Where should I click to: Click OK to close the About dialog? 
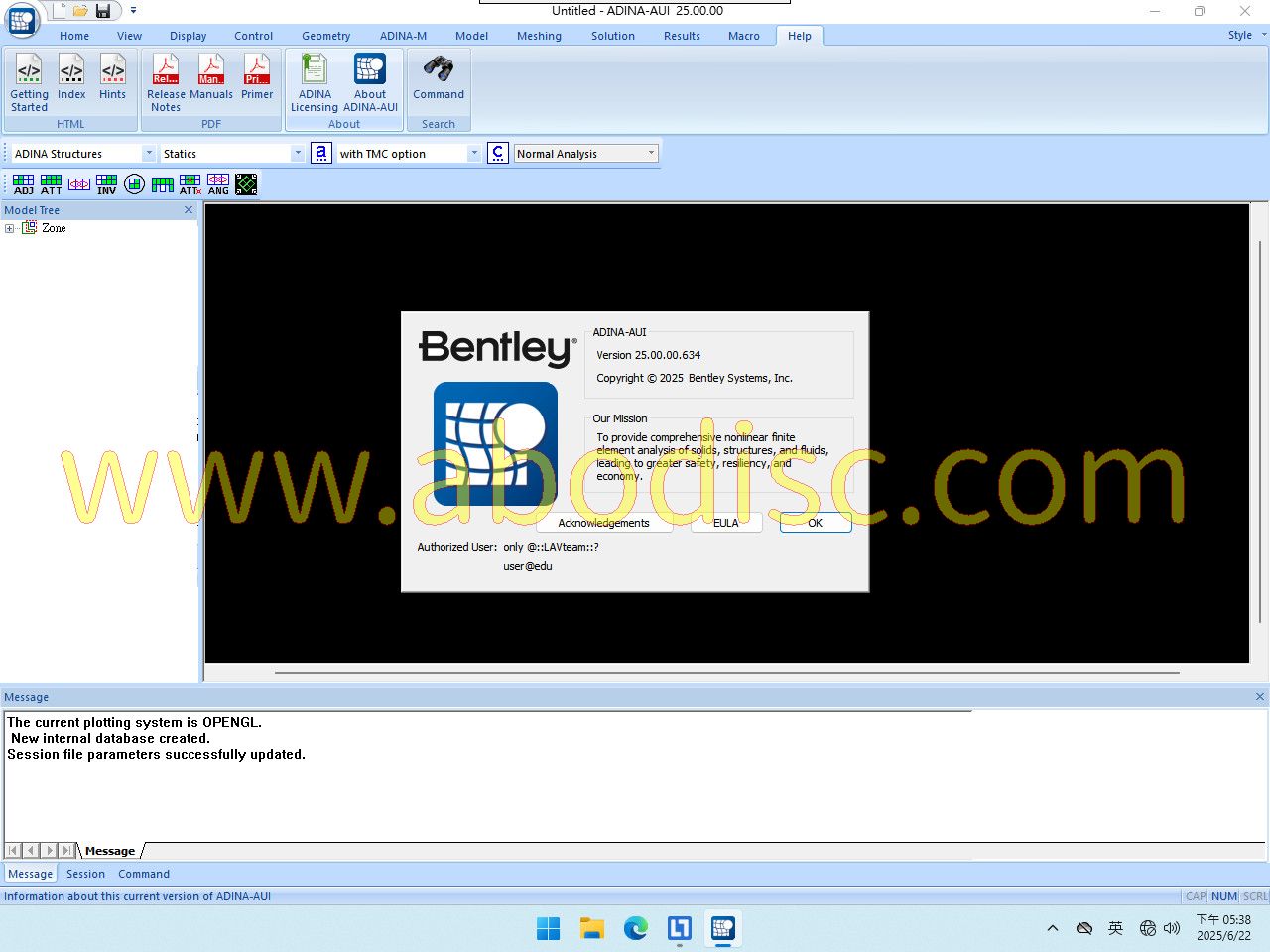click(x=816, y=523)
